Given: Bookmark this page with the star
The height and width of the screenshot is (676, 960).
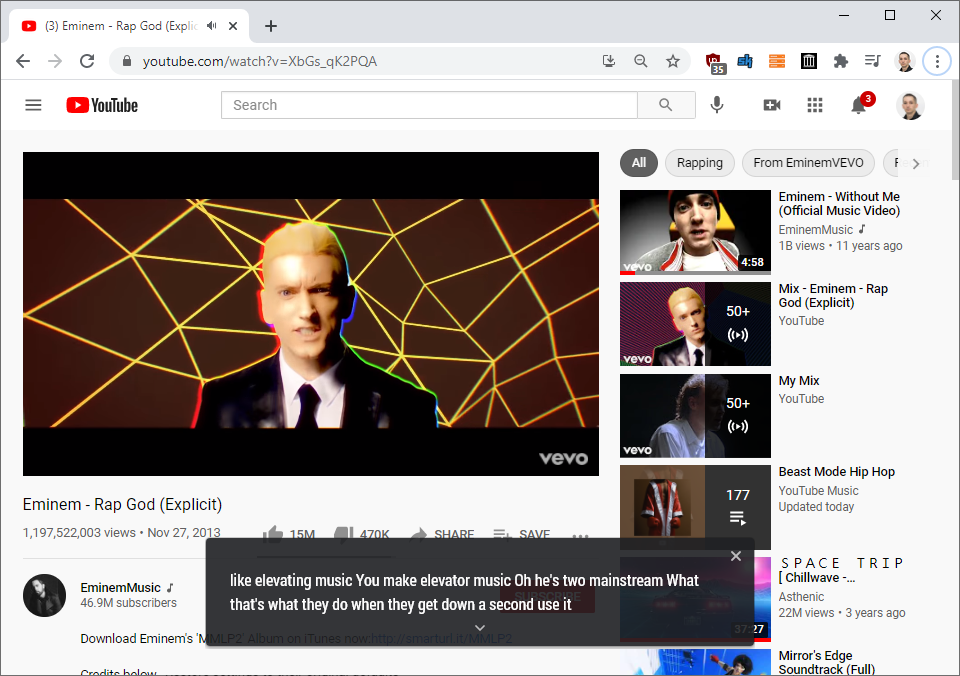Looking at the screenshot, I should coord(673,61).
